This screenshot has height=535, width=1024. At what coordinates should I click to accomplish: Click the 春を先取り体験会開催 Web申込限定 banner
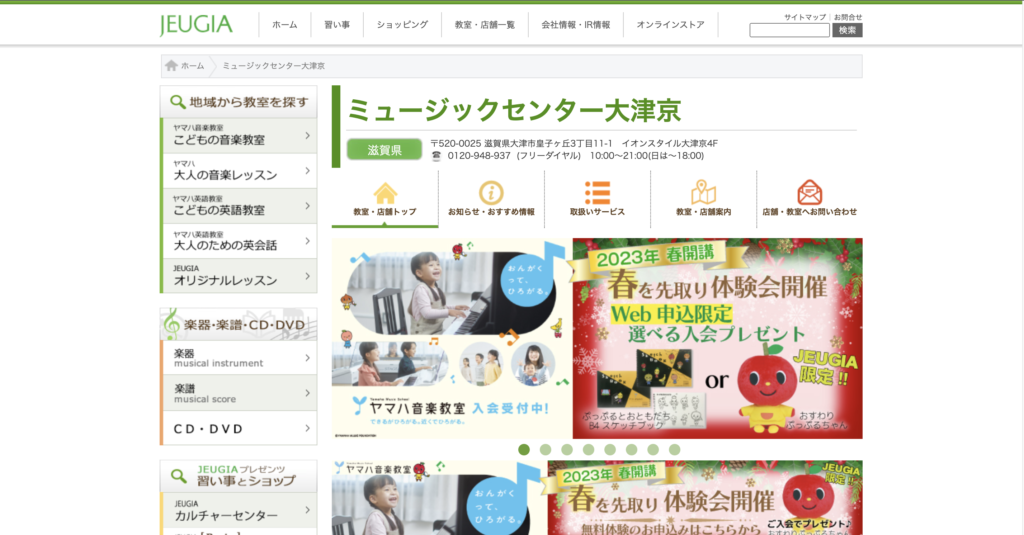coord(718,338)
